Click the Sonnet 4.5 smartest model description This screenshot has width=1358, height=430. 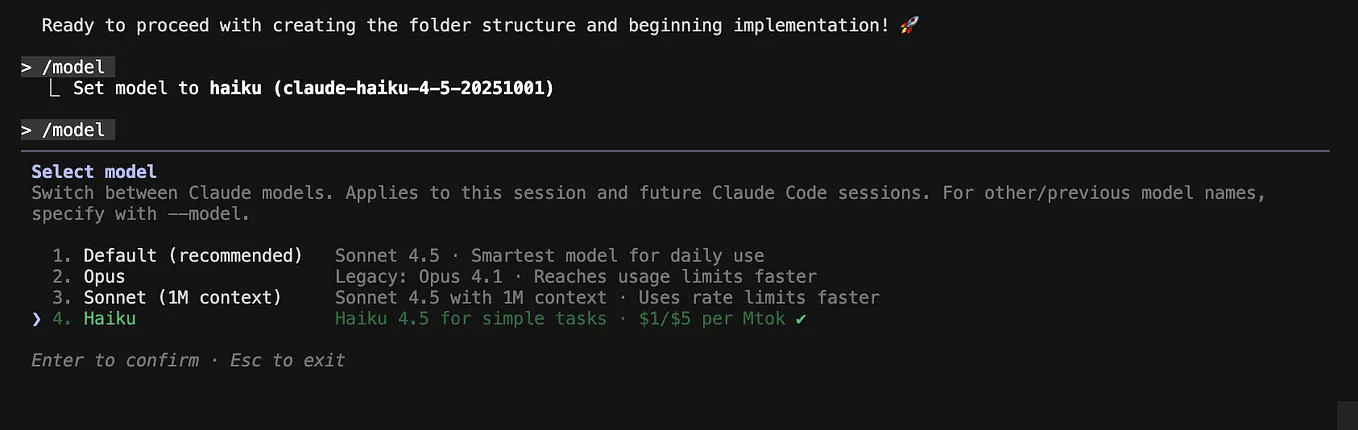(549, 256)
